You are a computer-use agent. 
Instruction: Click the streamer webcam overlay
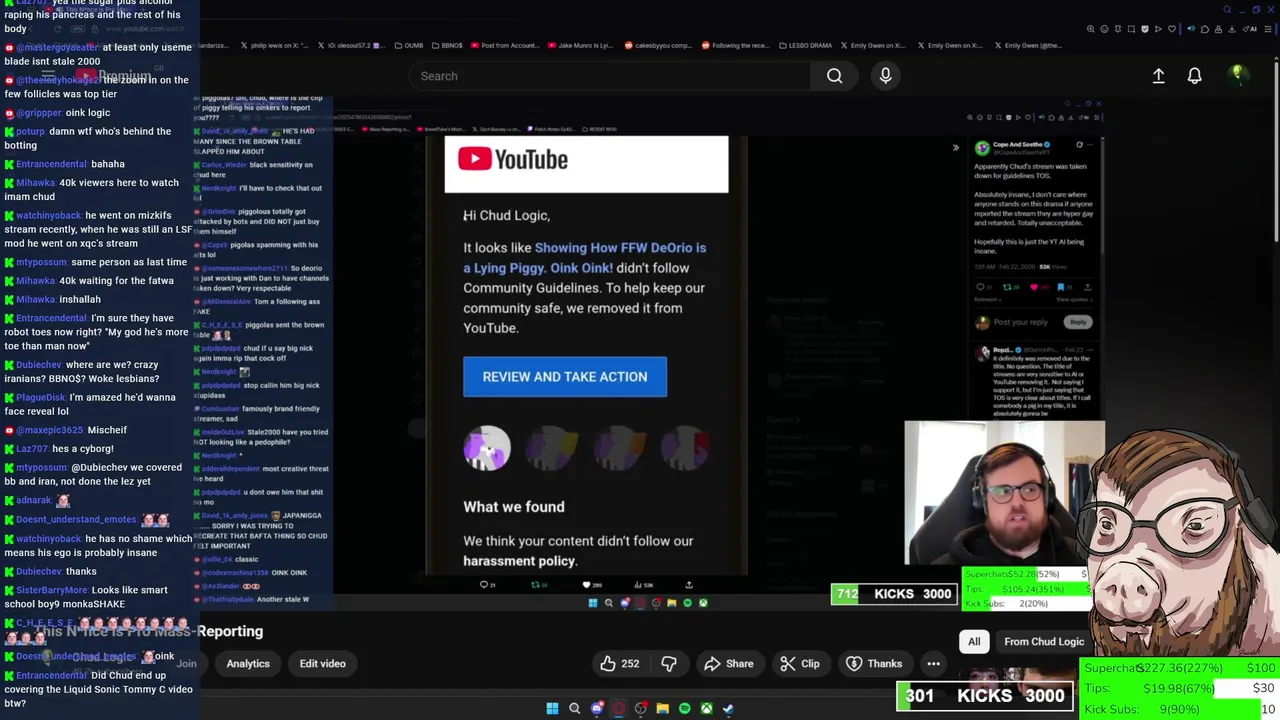[x=1004, y=493]
